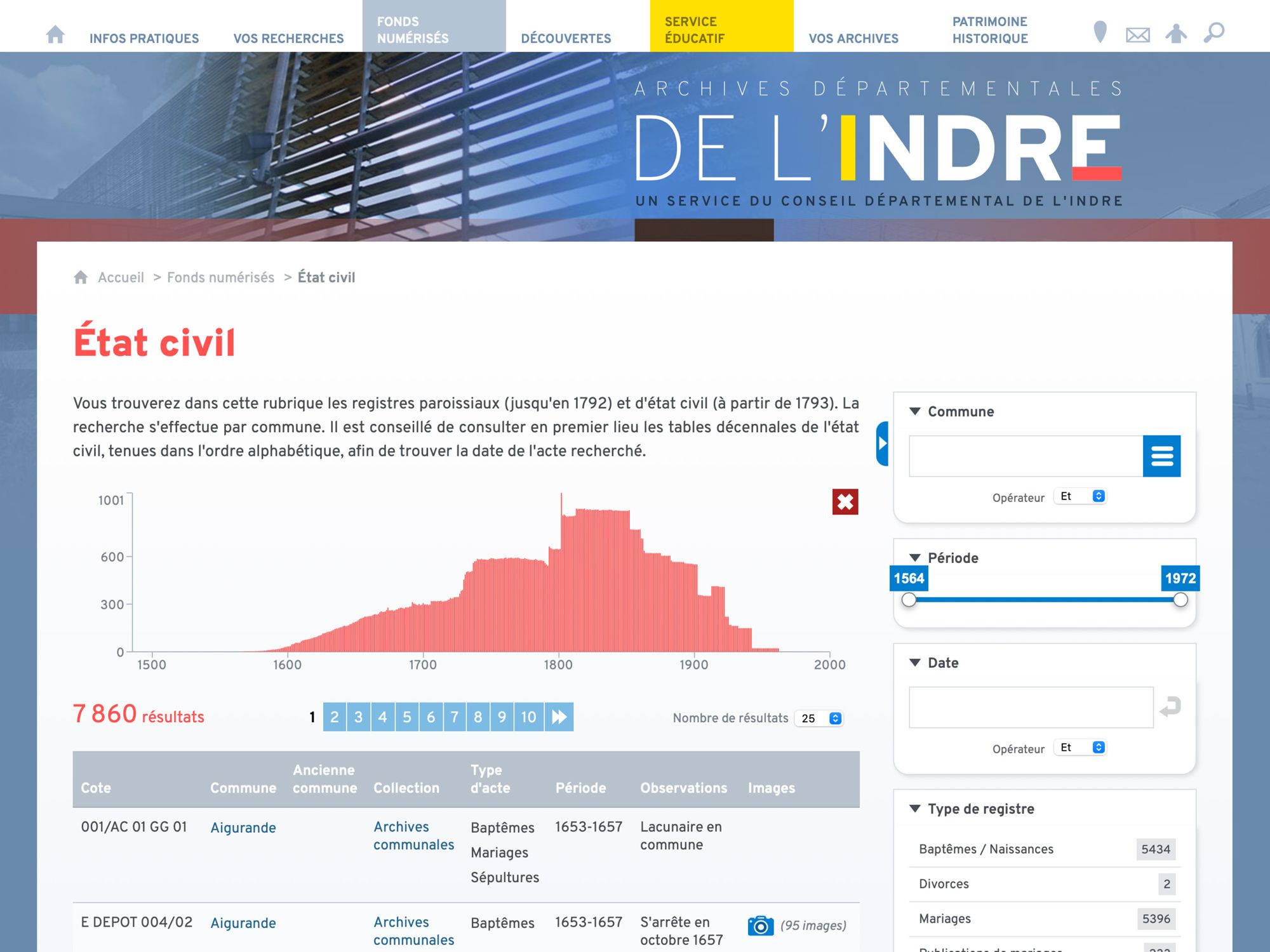Screen dimensions: 1270x952
Task: Open the Nombre de résultats dropdown
Action: [x=819, y=718]
